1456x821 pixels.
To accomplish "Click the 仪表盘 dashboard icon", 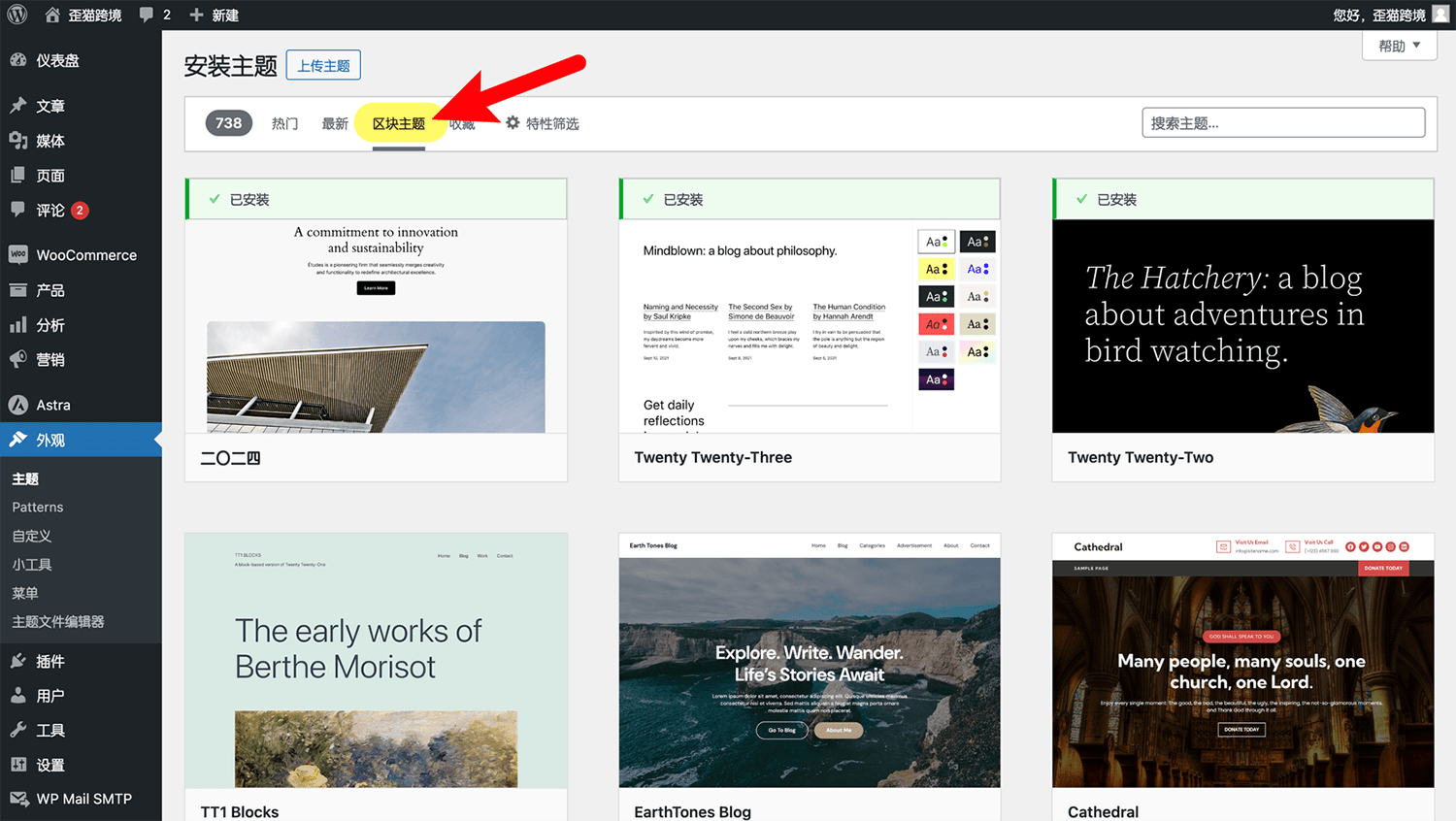I will tap(18, 60).
